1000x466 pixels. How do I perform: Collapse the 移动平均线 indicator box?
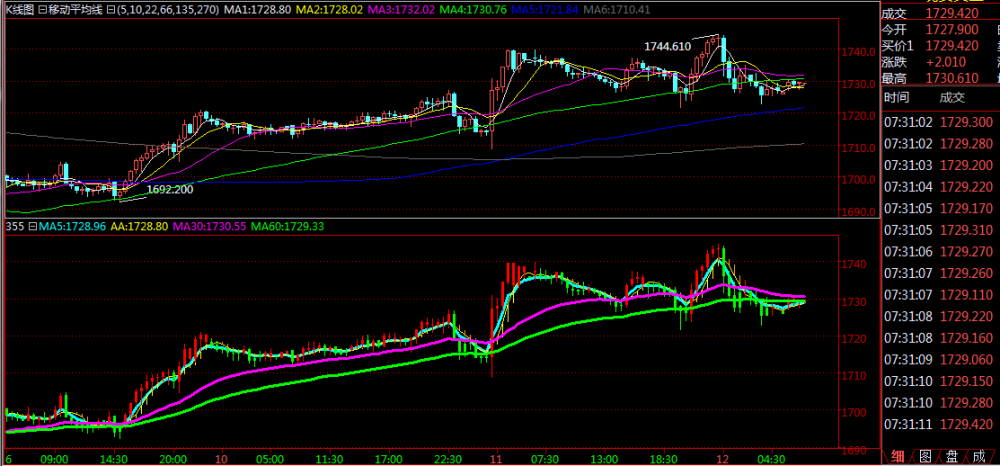[42, 10]
